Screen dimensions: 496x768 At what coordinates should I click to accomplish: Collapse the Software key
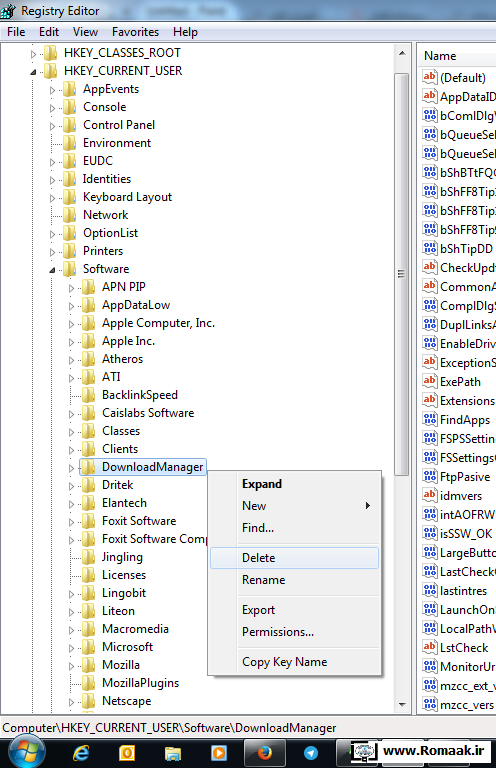coord(52,270)
